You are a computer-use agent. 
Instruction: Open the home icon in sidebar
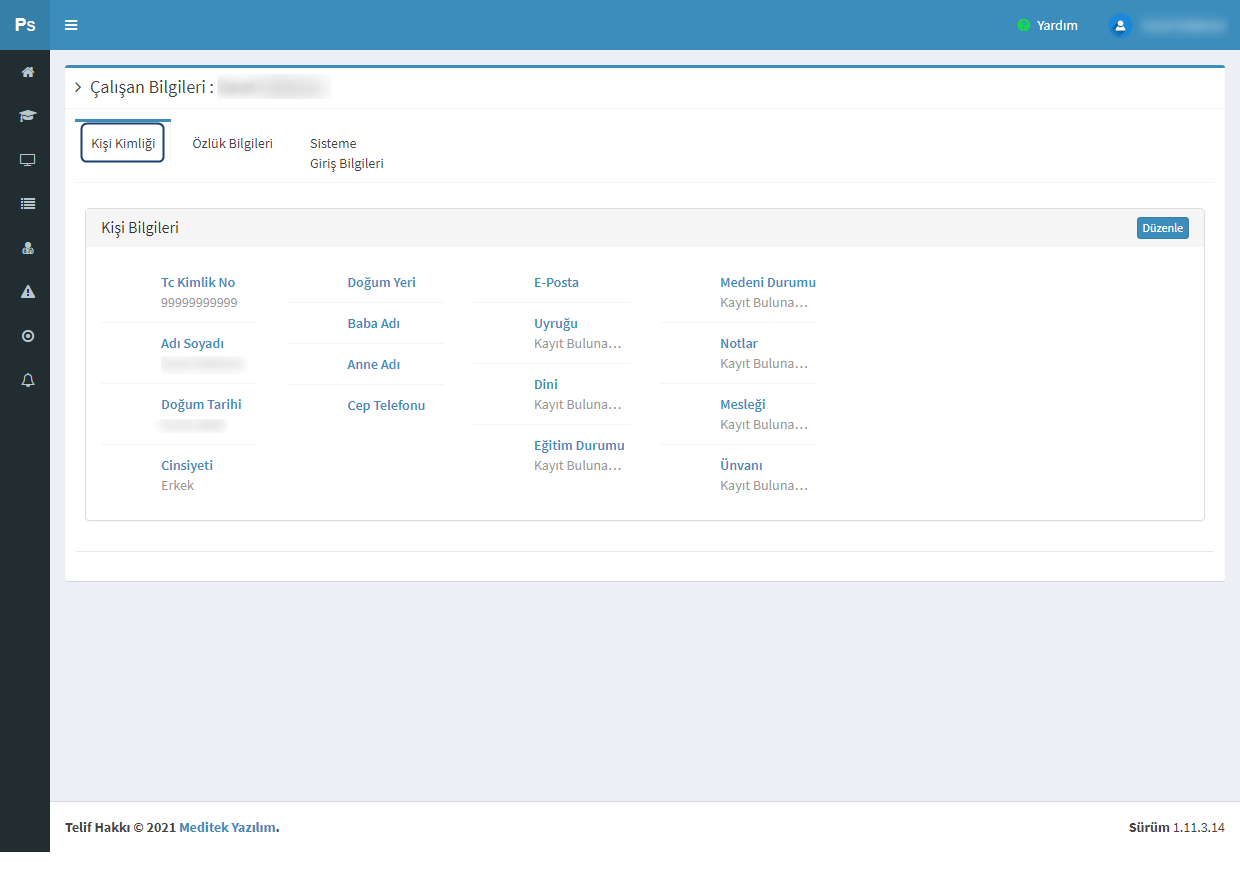point(28,72)
